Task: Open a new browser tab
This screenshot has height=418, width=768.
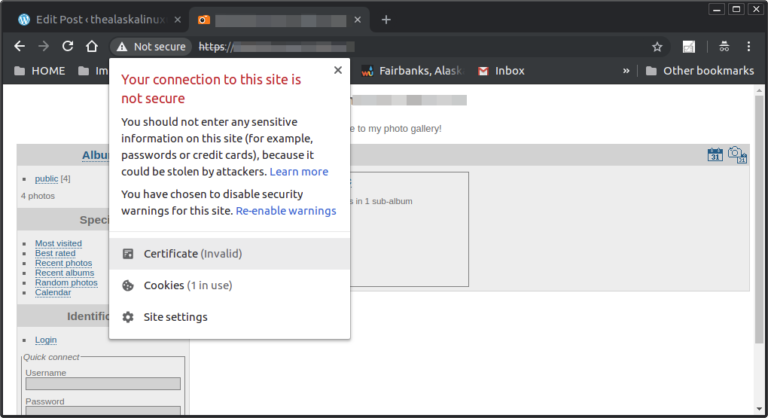Action: click(386, 19)
